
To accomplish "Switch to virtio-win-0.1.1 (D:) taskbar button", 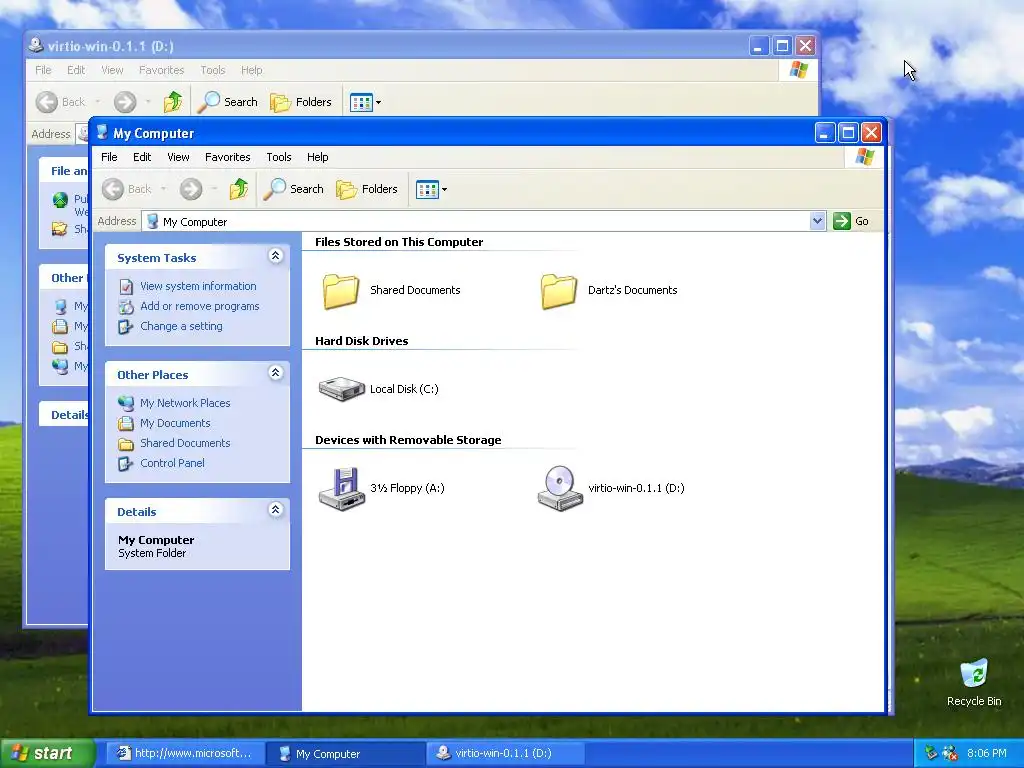I will pos(505,754).
